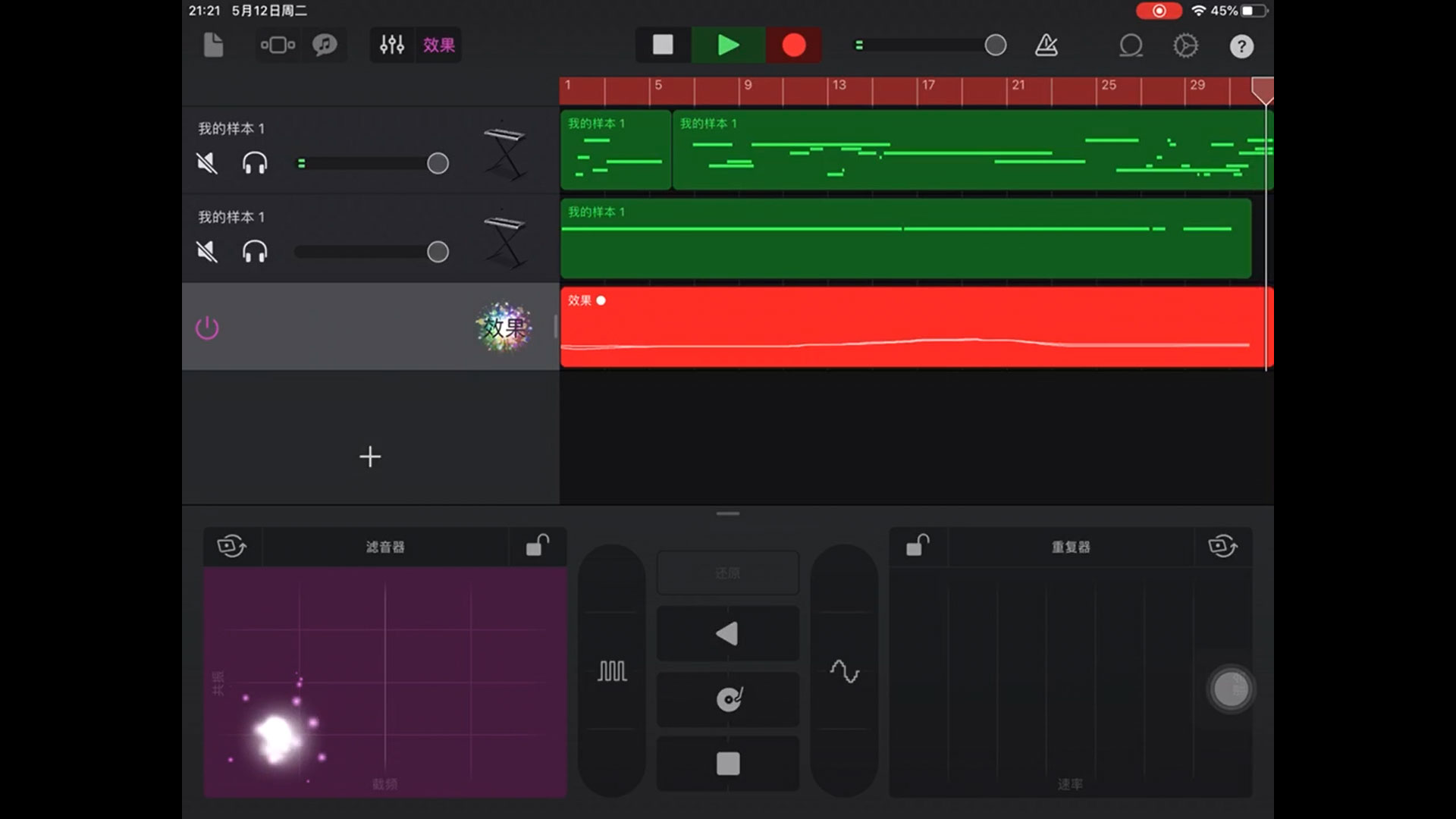Adjust master volume slider knob
1456x819 pixels.
tap(996, 45)
